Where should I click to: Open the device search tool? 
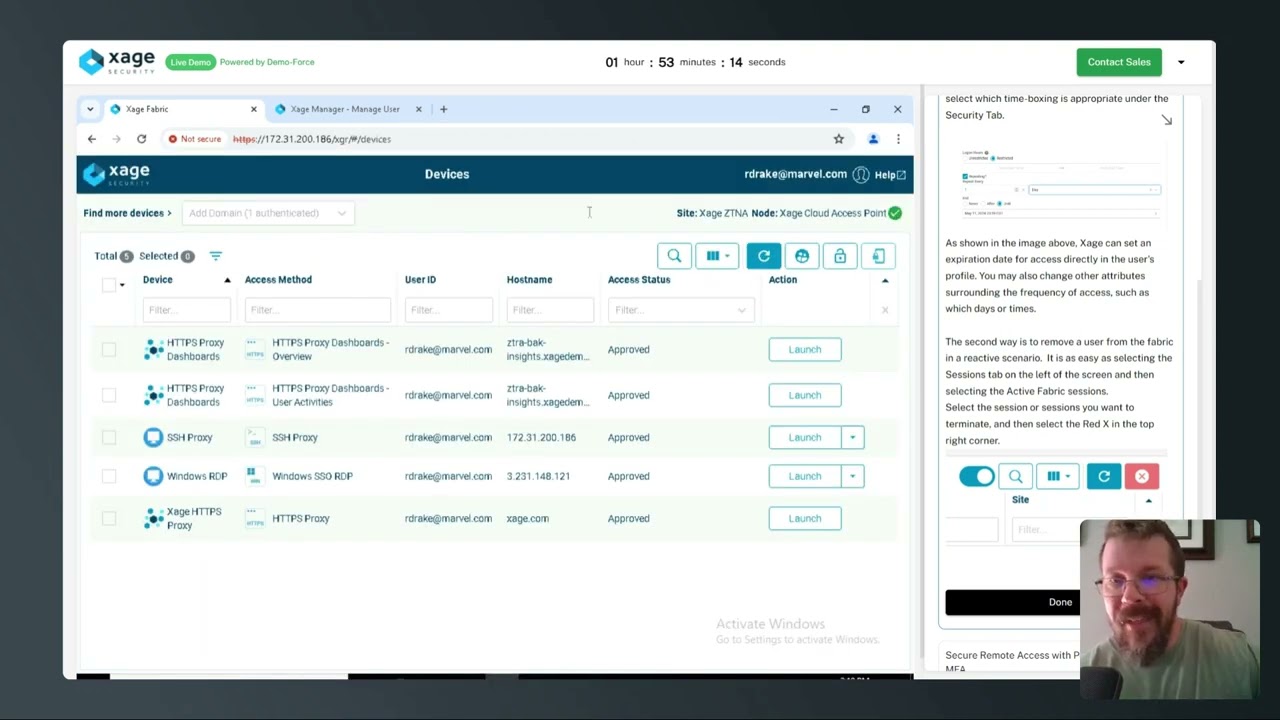tap(674, 256)
